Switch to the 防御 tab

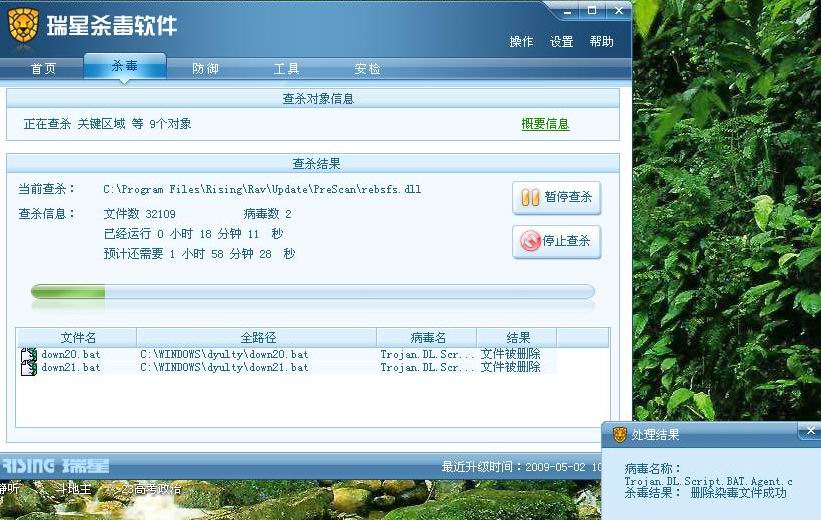[x=205, y=69]
